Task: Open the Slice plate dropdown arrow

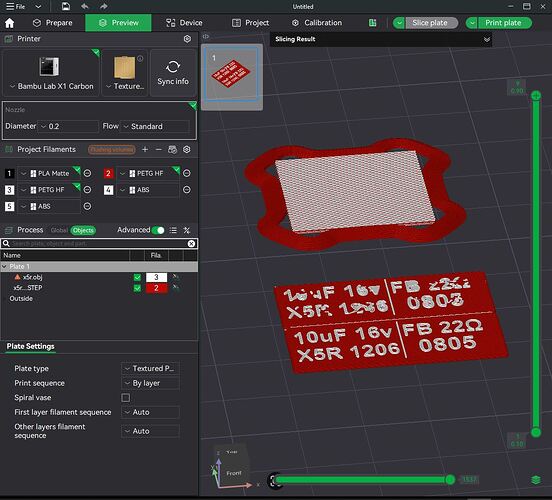Action: [x=399, y=23]
